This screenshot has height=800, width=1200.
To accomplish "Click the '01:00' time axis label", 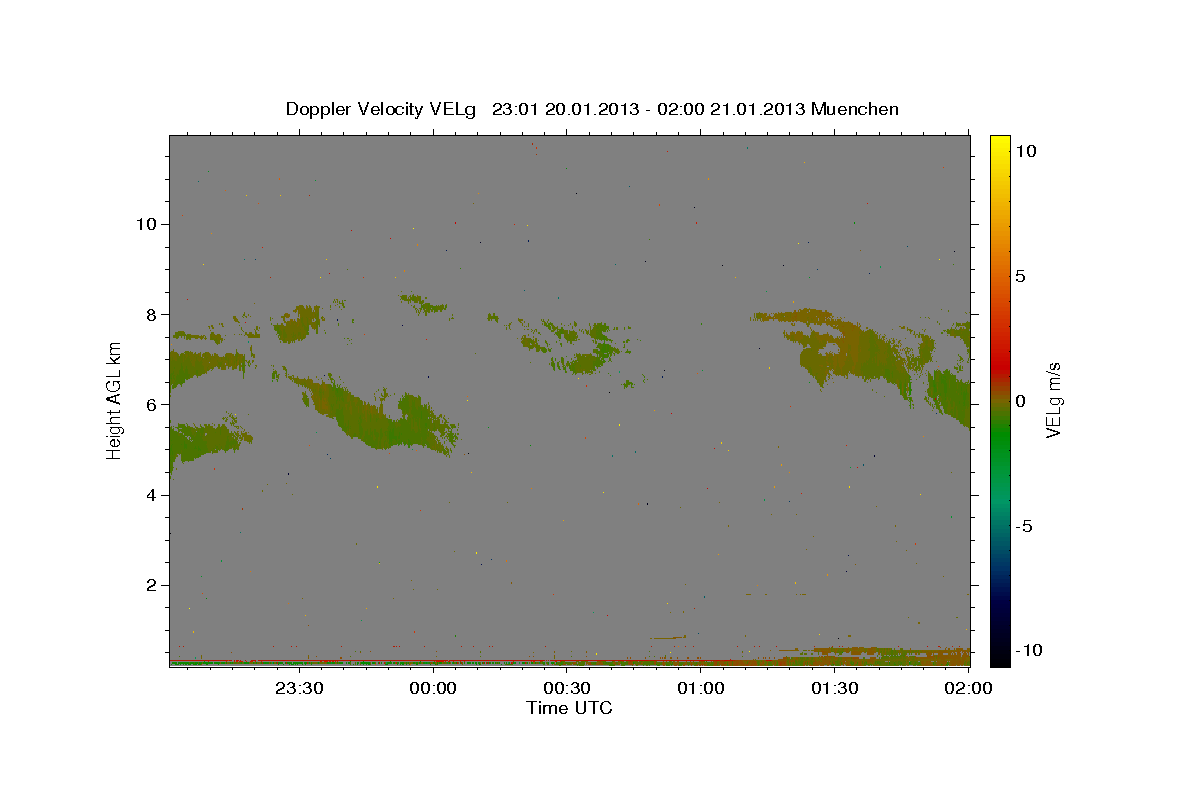I will point(701,688).
